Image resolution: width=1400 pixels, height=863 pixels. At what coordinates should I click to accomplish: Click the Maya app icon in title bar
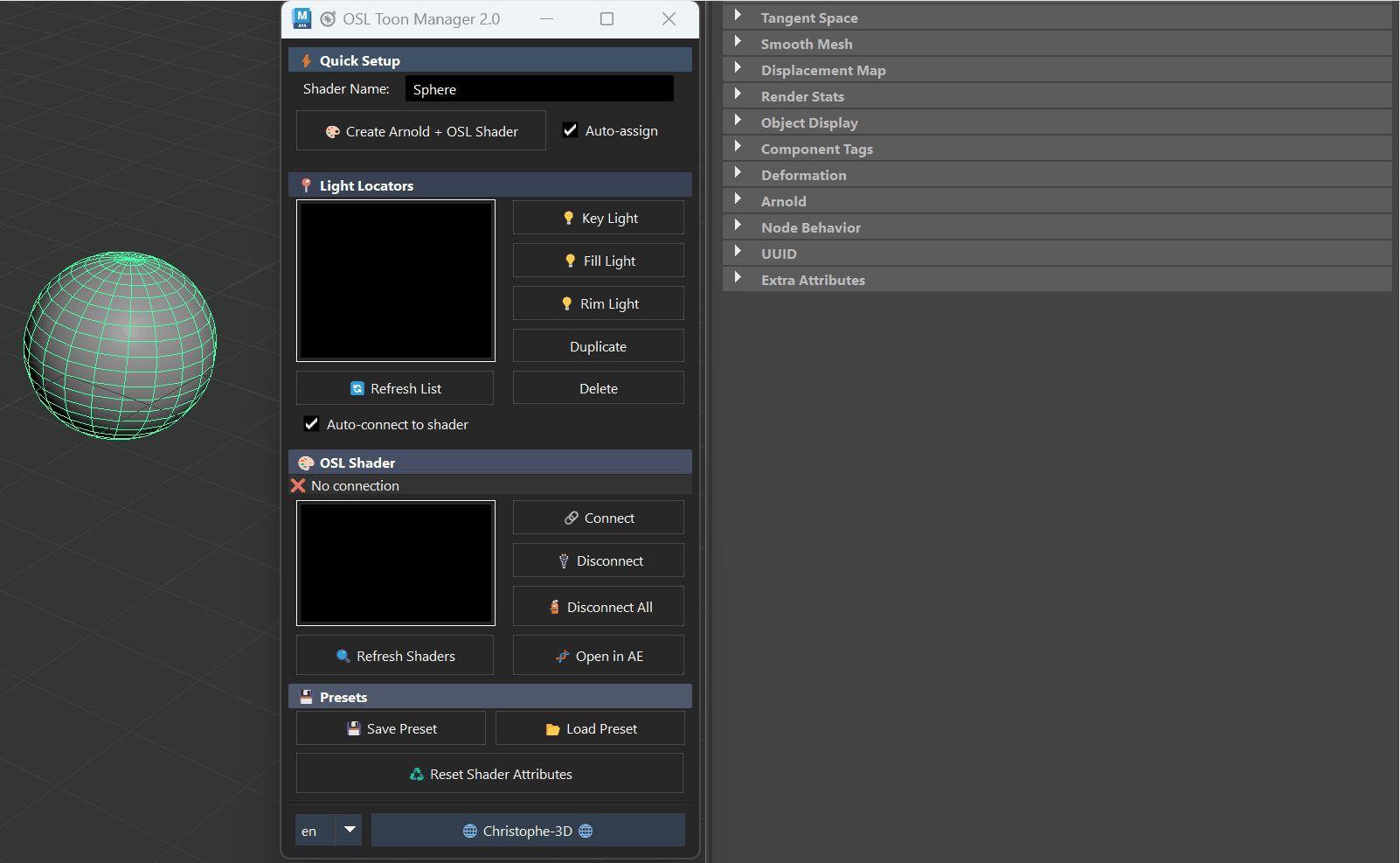pyautogui.click(x=302, y=18)
